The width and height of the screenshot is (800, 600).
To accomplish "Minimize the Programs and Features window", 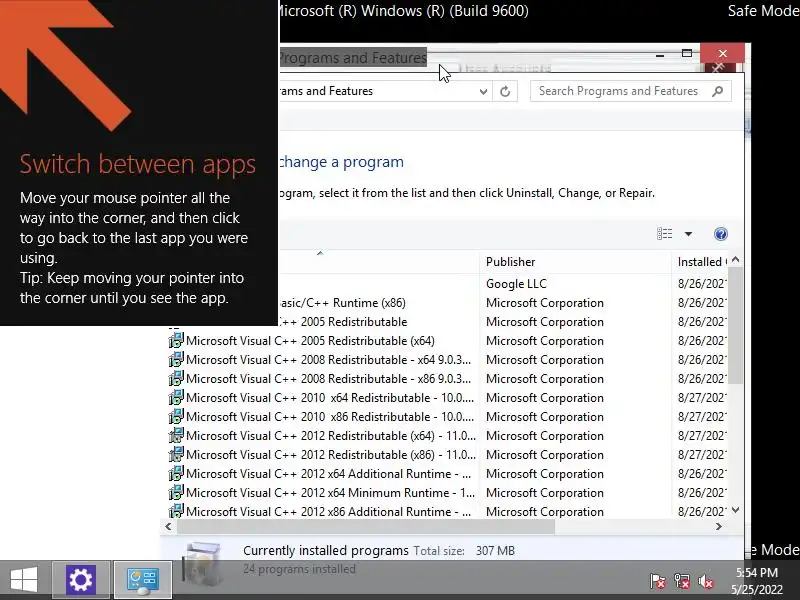I will 660,54.
